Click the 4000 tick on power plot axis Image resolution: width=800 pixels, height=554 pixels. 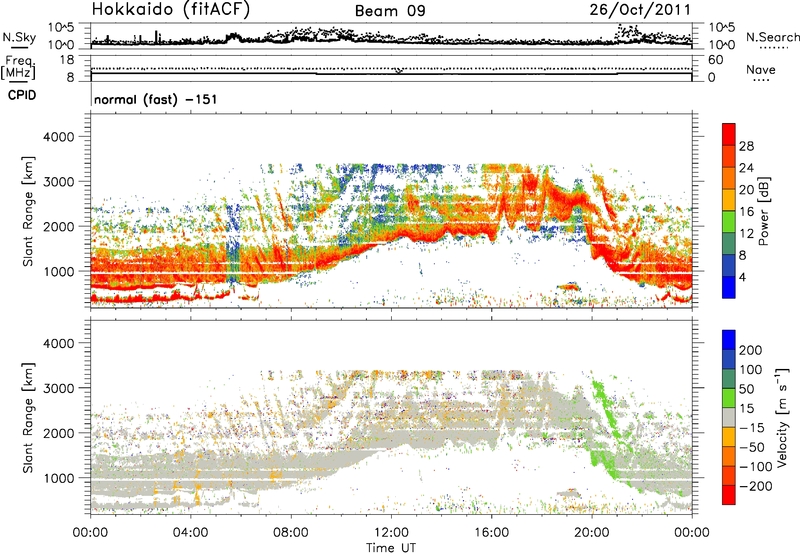(x=59, y=137)
